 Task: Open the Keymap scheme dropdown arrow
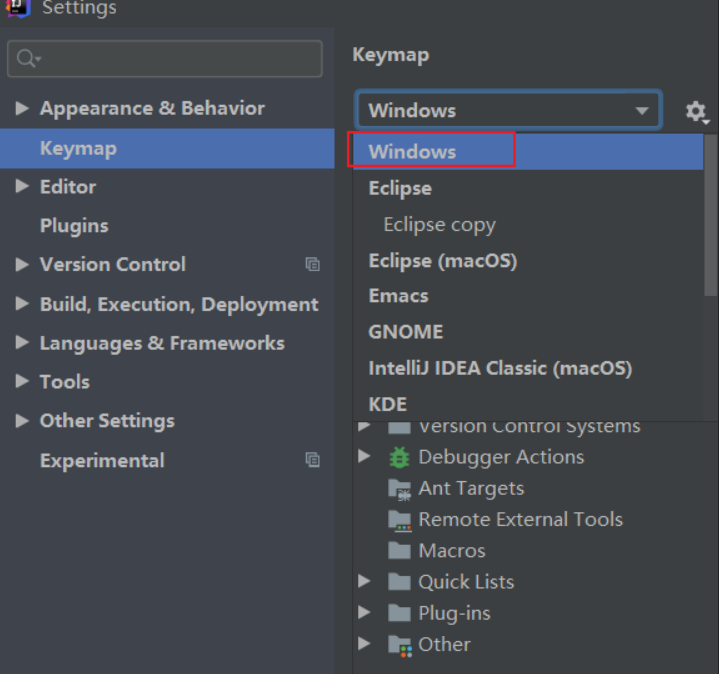click(642, 111)
